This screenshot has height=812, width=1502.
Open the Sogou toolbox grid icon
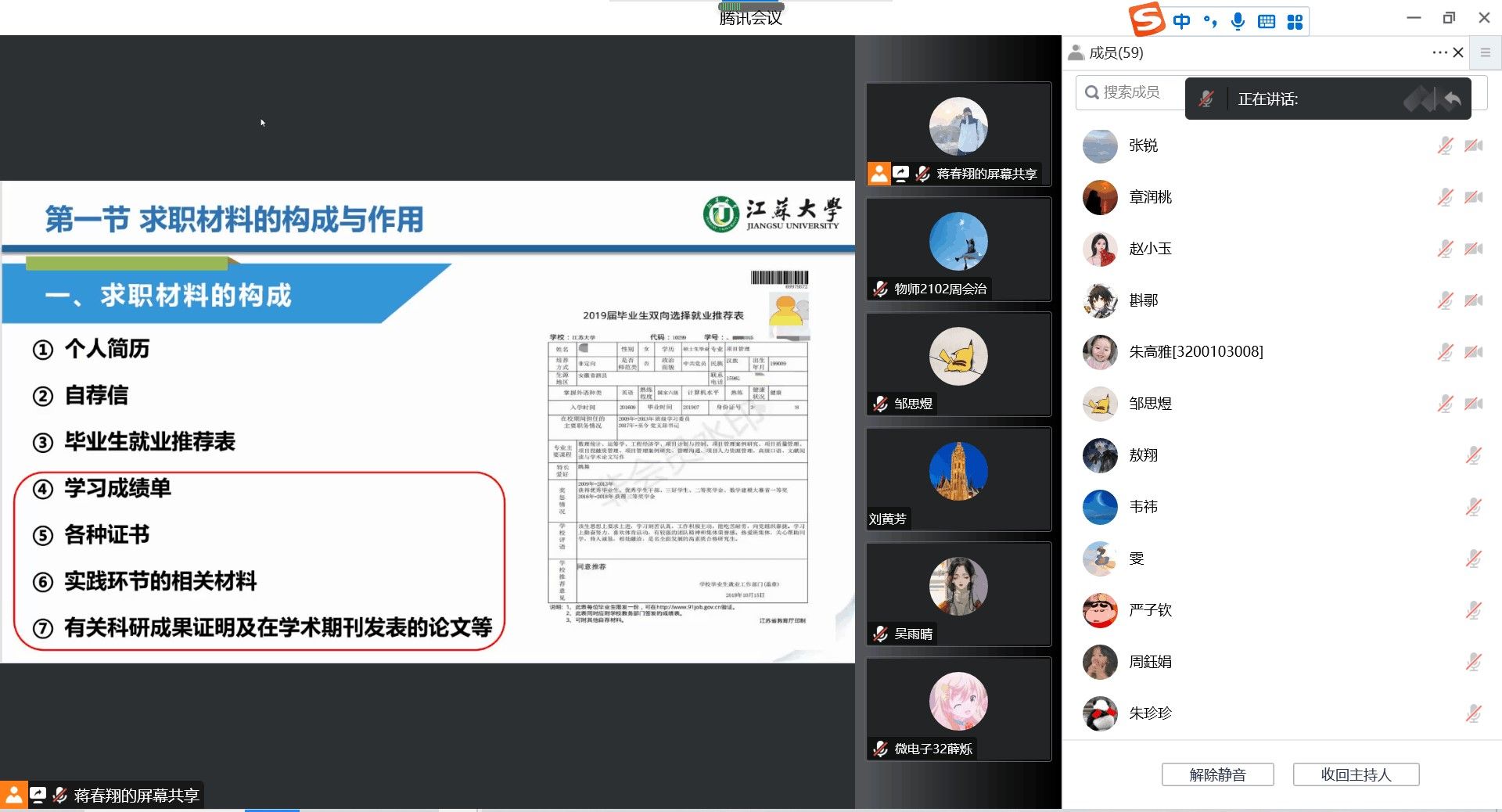click(x=1295, y=21)
